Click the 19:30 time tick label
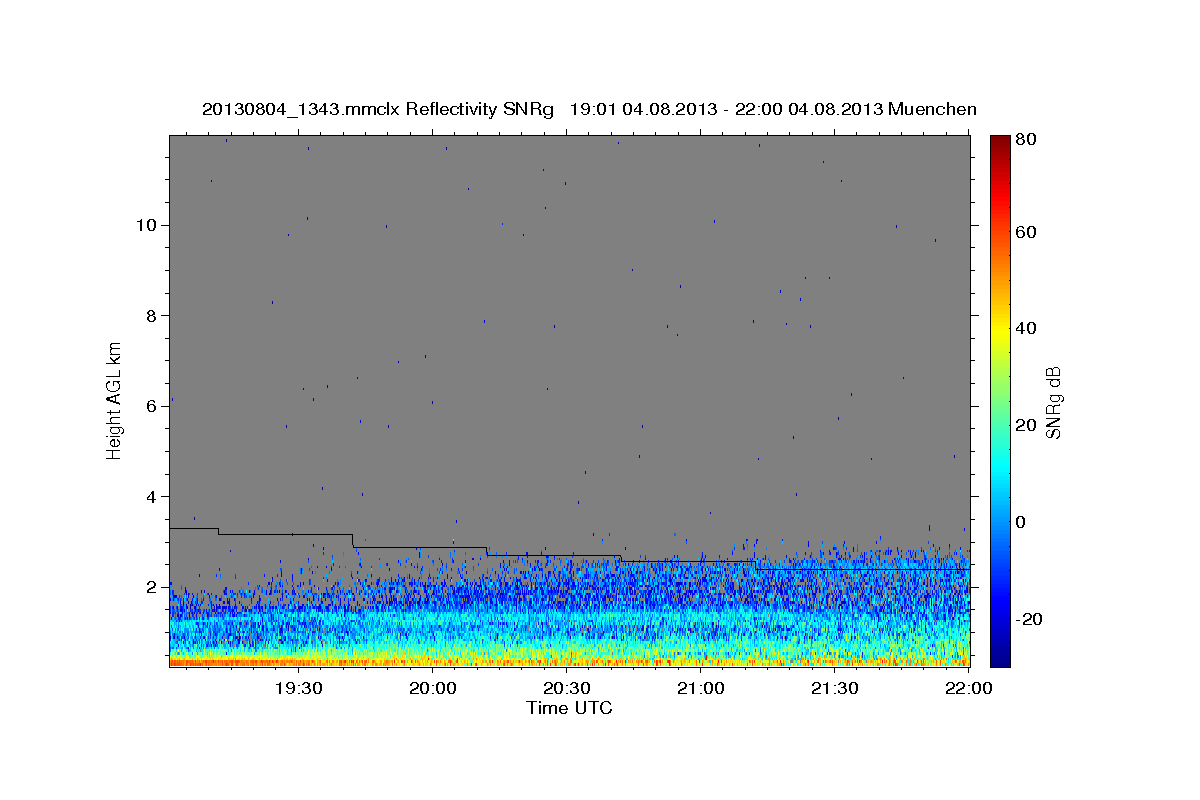Screen dimensions: 1200x800 pyautogui.click(x=299, y=688)
